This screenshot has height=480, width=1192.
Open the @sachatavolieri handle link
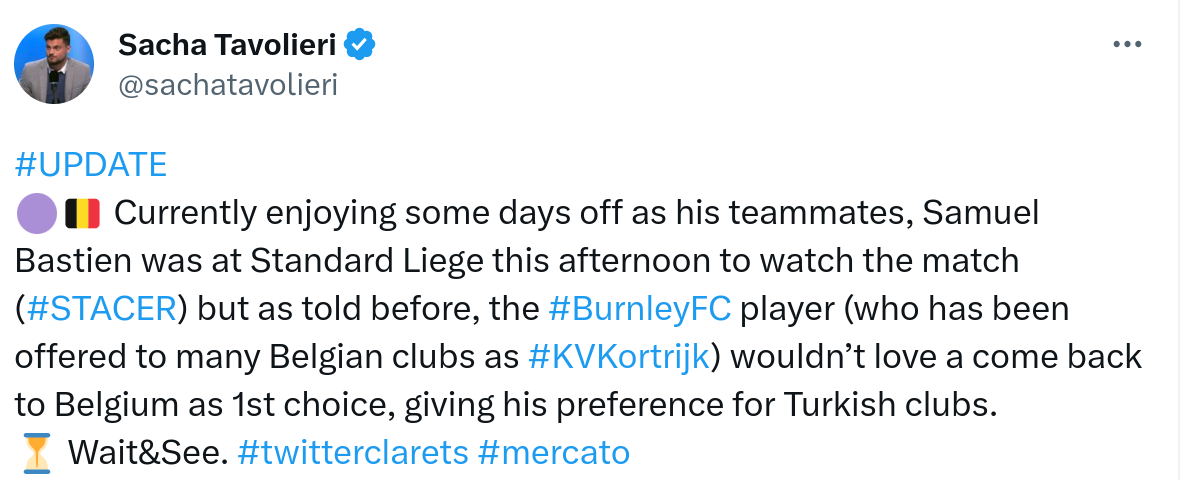click(227, 85)
